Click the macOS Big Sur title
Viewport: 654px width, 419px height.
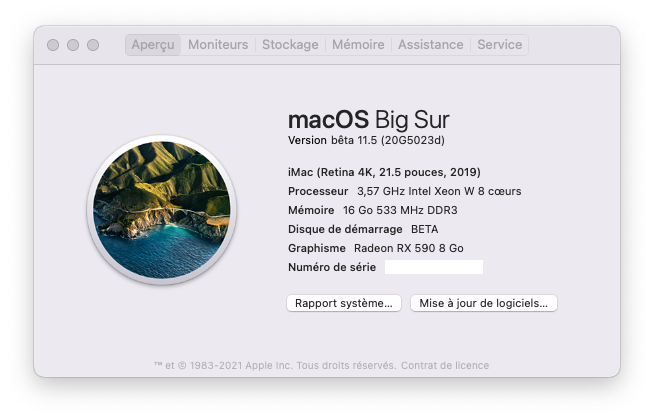pyautogui.click(x=369, y=119)
